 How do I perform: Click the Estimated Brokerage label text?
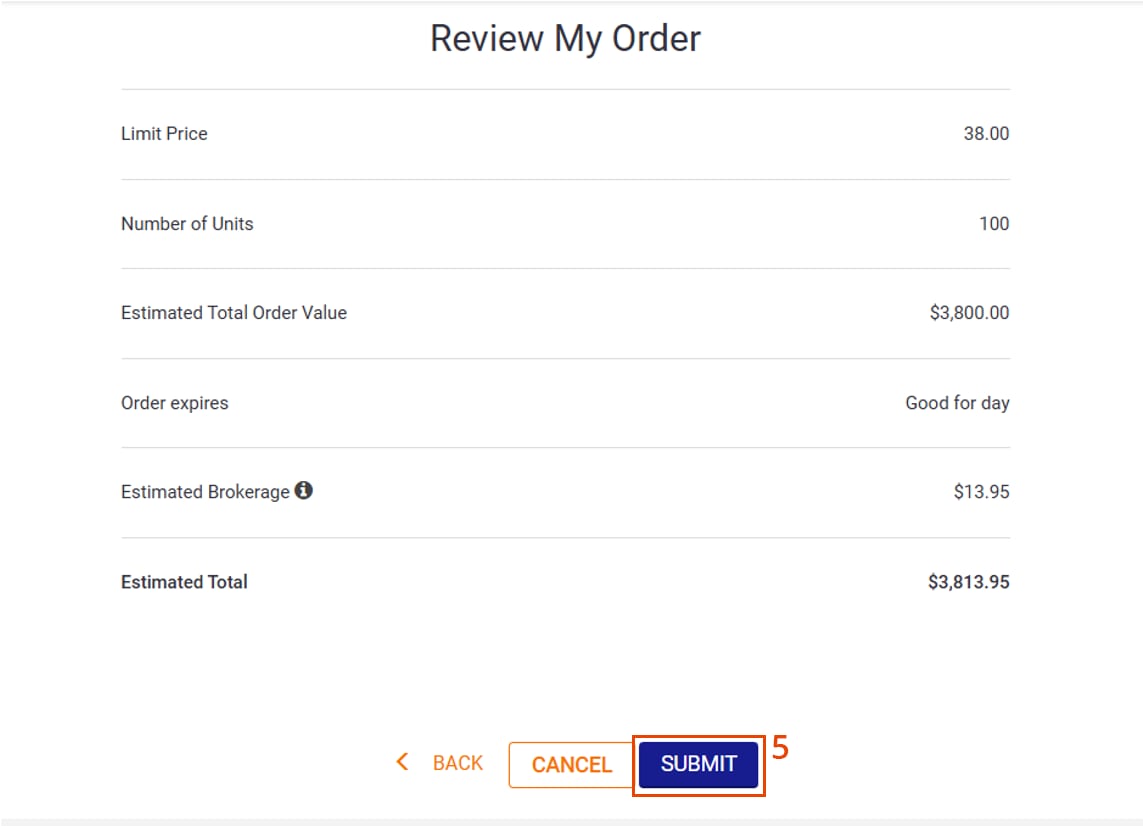click(x=205, y=492)
